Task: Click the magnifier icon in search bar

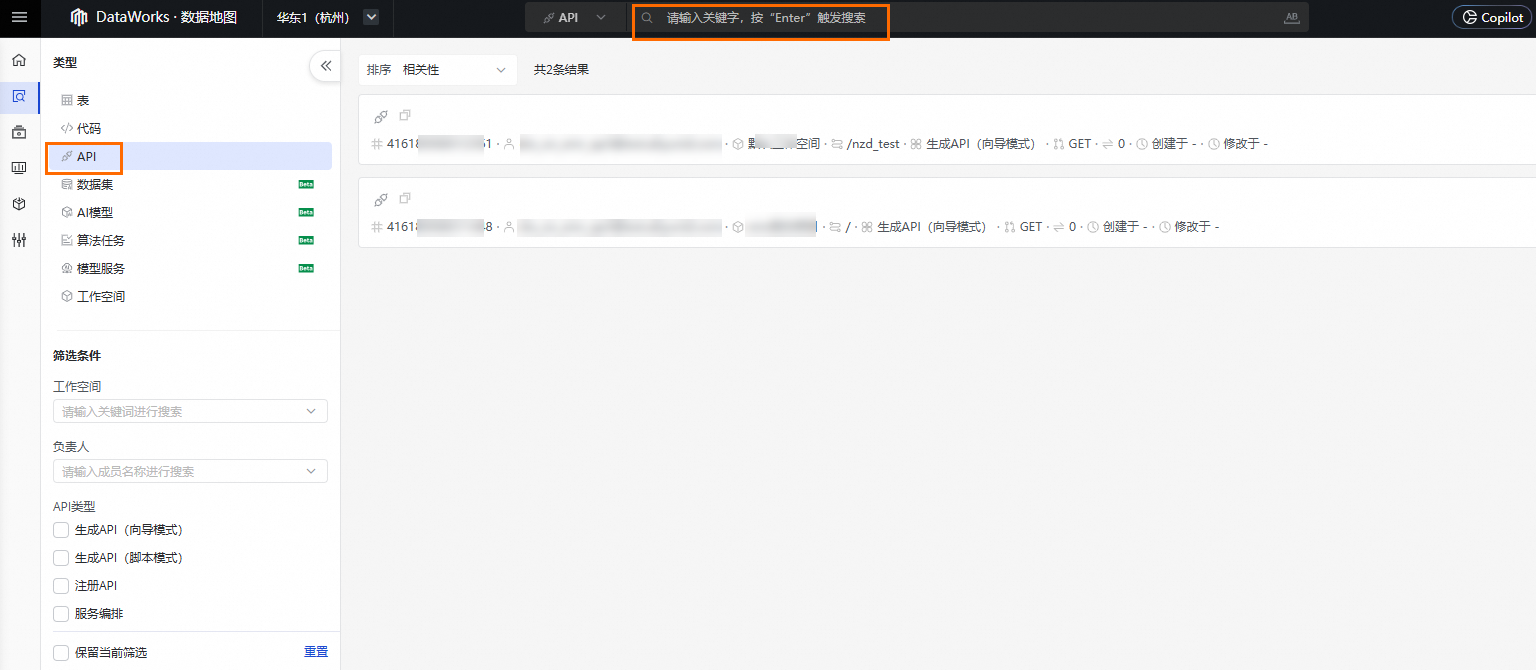Action: tap(648, 18)
